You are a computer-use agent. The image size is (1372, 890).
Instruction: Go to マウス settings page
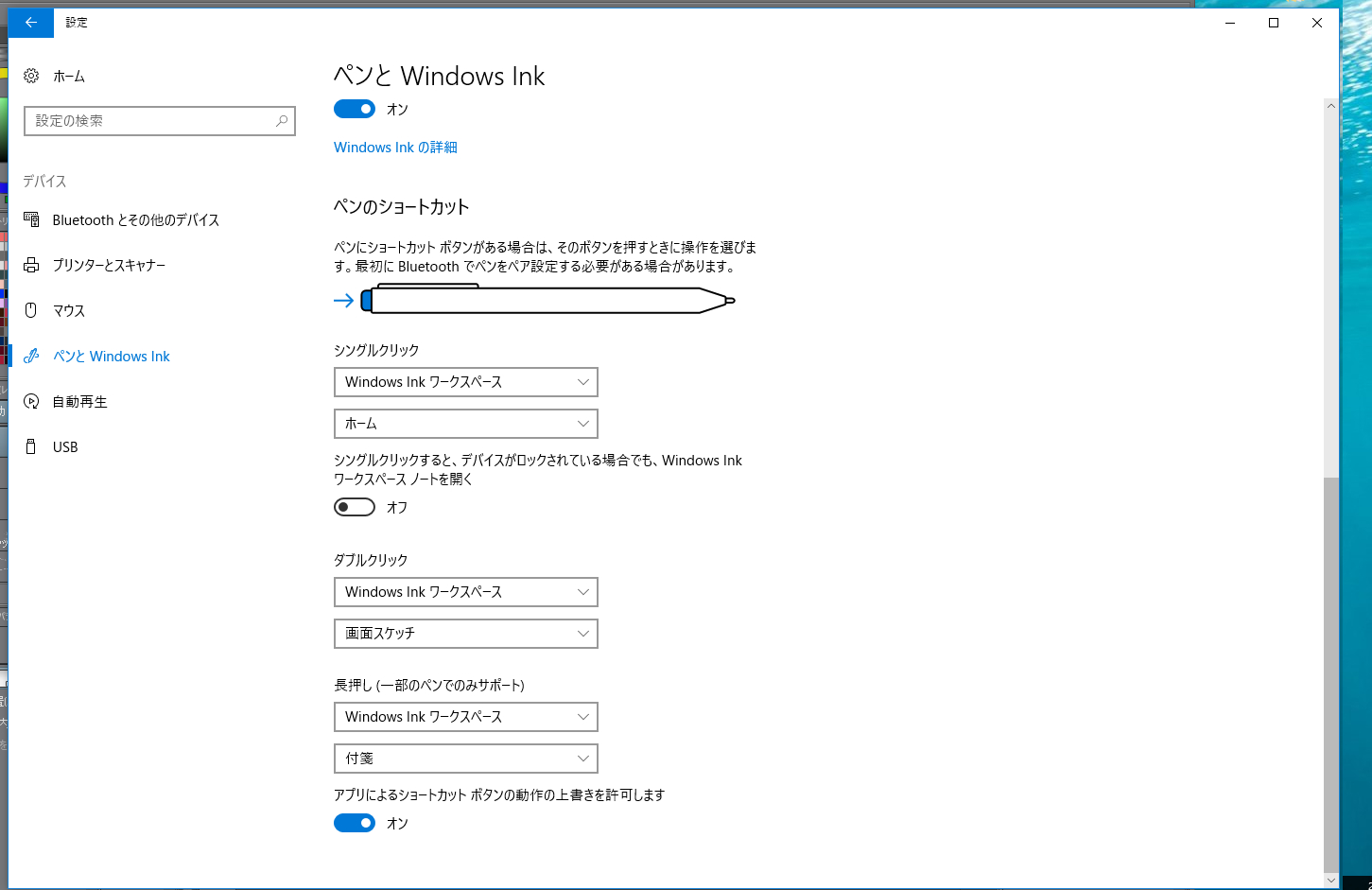[69, 310]
